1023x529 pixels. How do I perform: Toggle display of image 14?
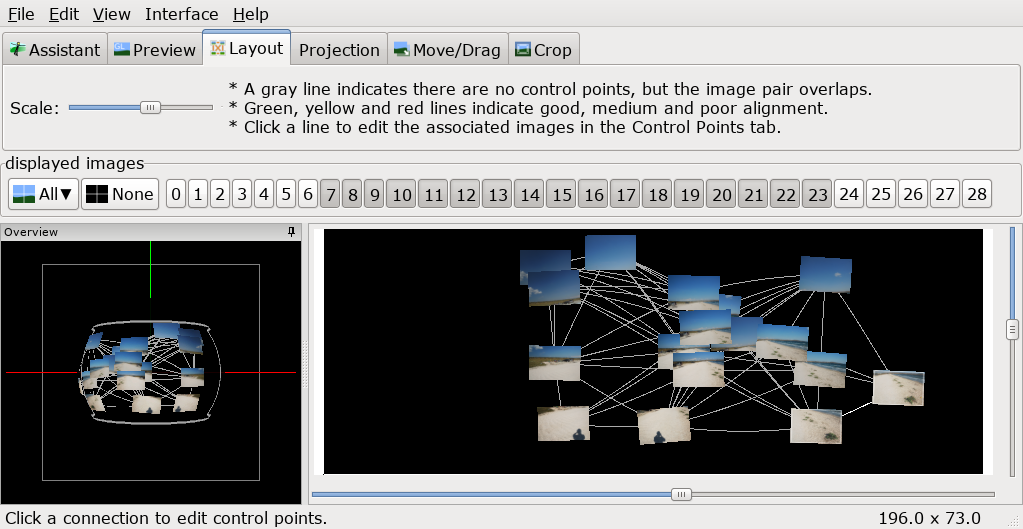click(x=529, y=194)
